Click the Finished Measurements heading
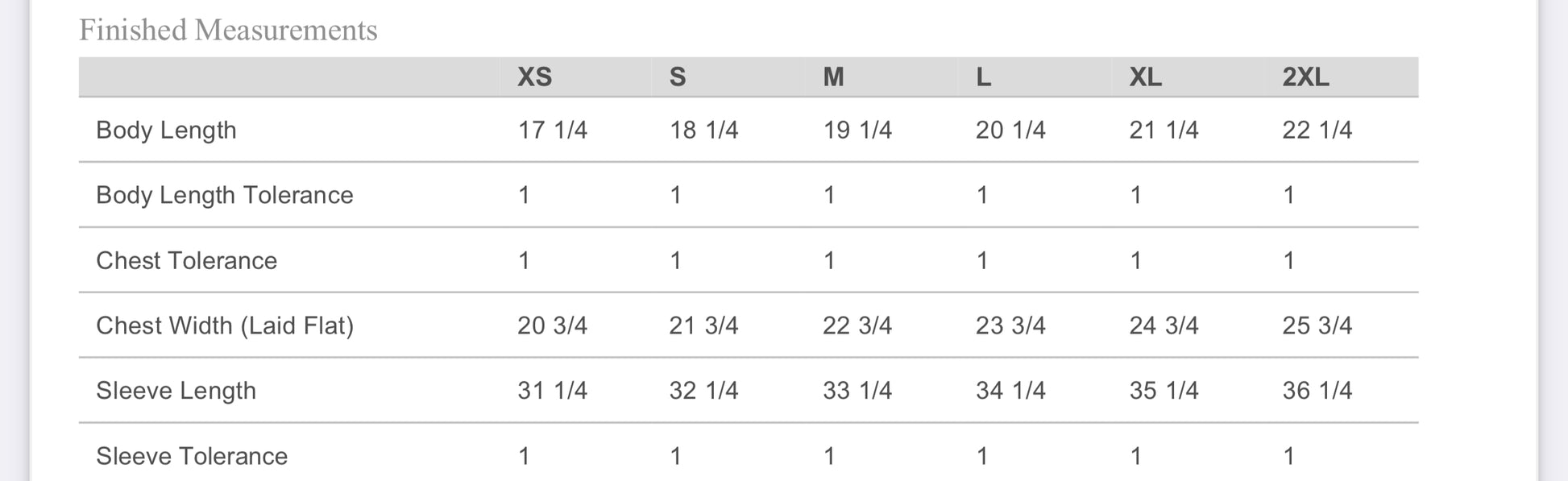 [228, 31]
